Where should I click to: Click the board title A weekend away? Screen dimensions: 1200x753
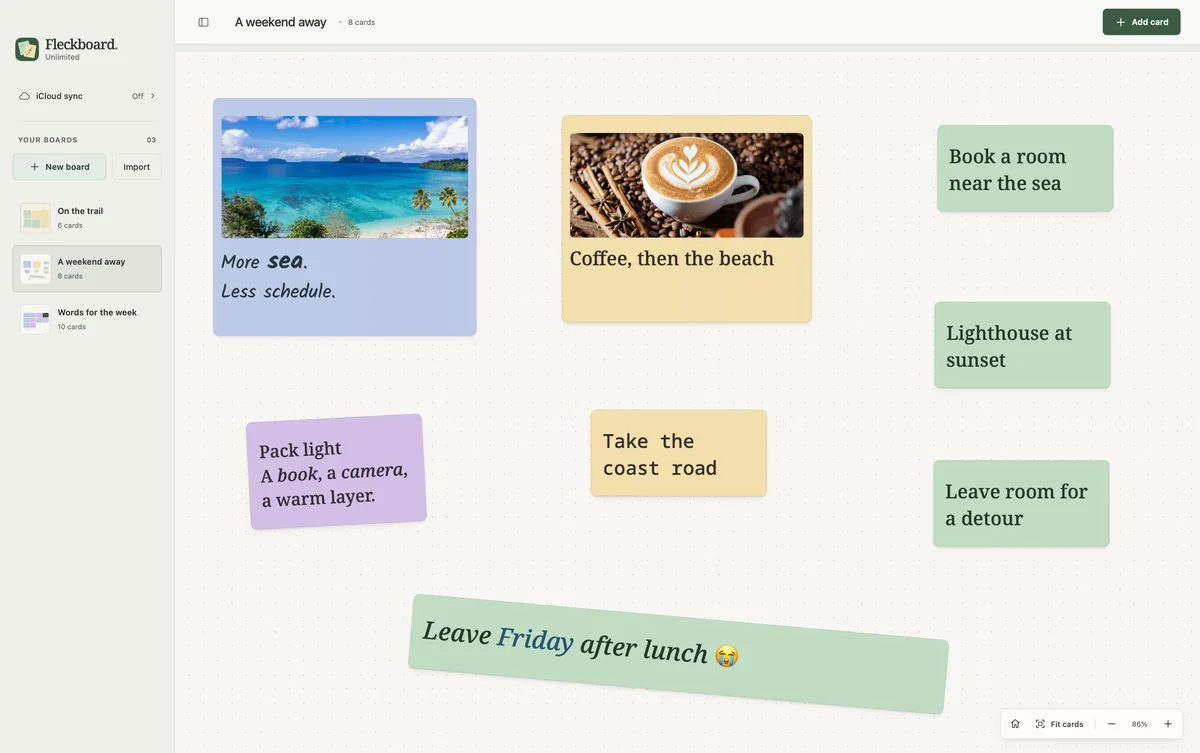280,22
